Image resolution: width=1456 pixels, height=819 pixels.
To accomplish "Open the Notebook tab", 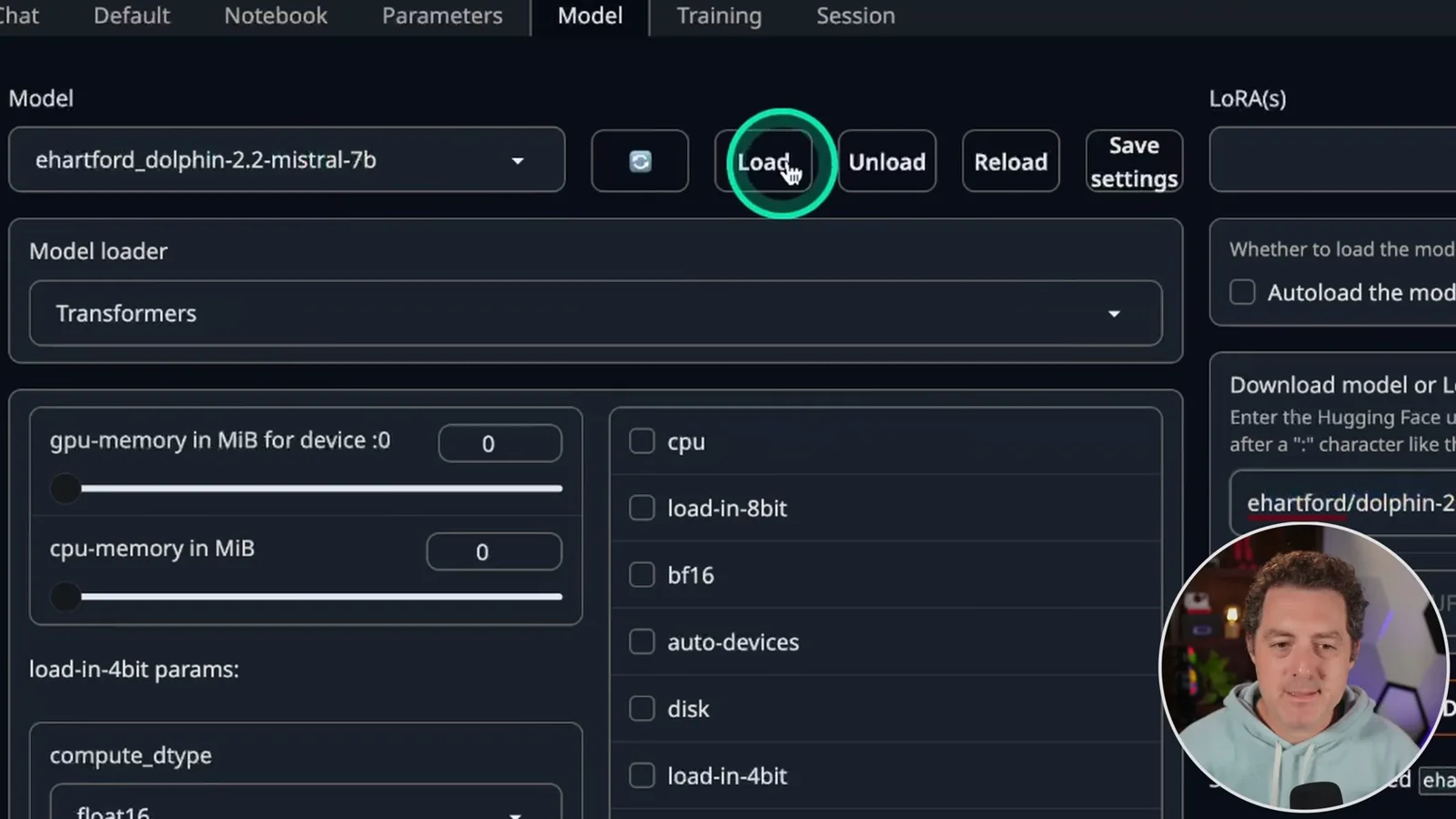I will [276, 15].
